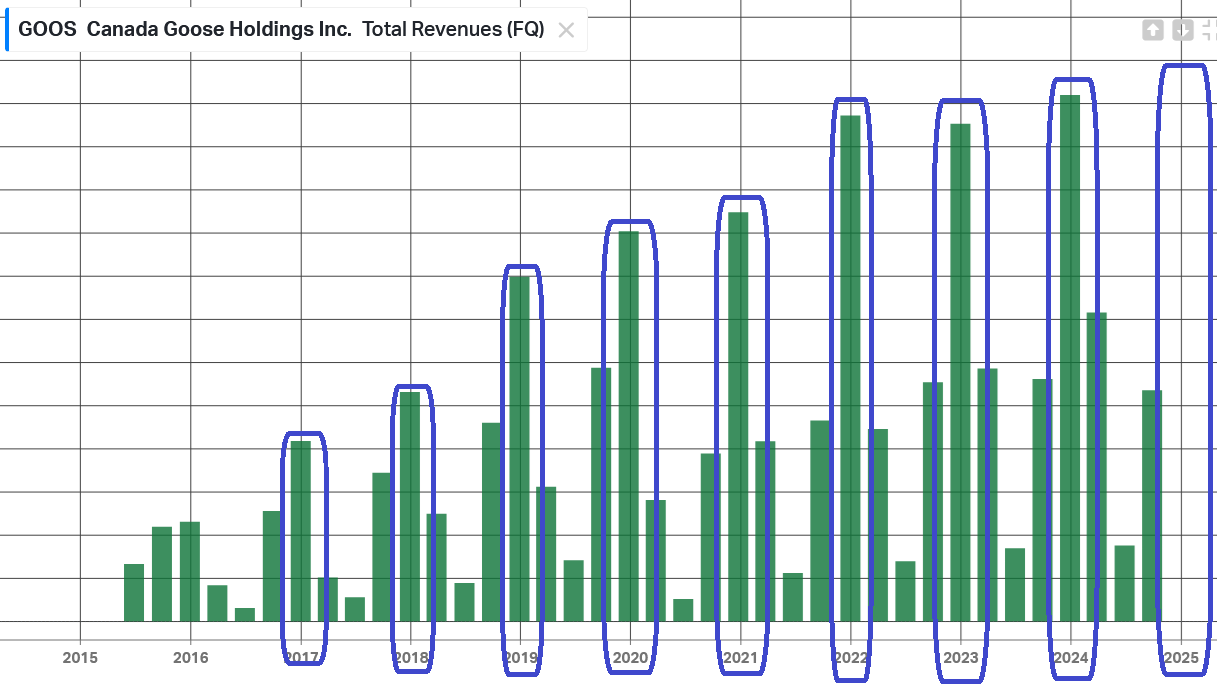Move the pane down with the down-arrow icon

[x=1183, y=30]
